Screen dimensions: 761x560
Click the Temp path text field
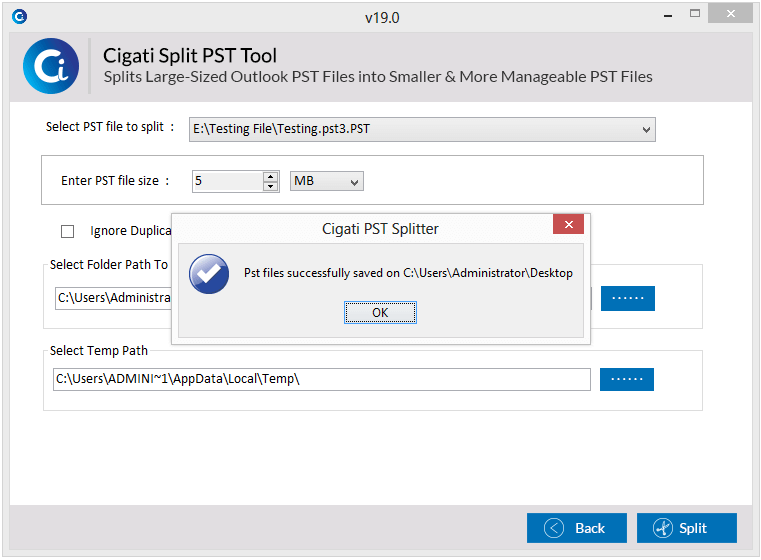coord(321,379)
